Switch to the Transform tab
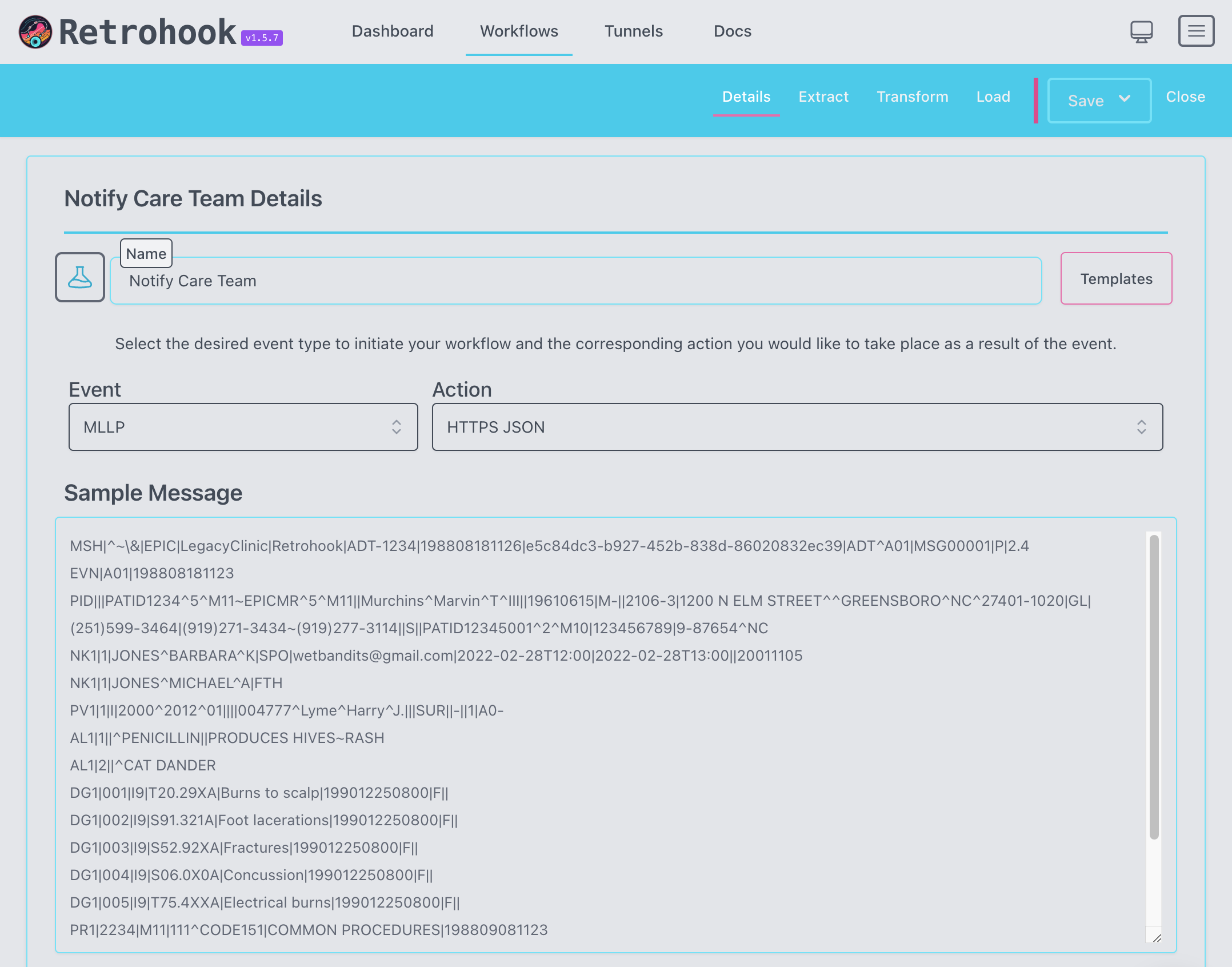1232x967 pixels. (x=913, y=97)
